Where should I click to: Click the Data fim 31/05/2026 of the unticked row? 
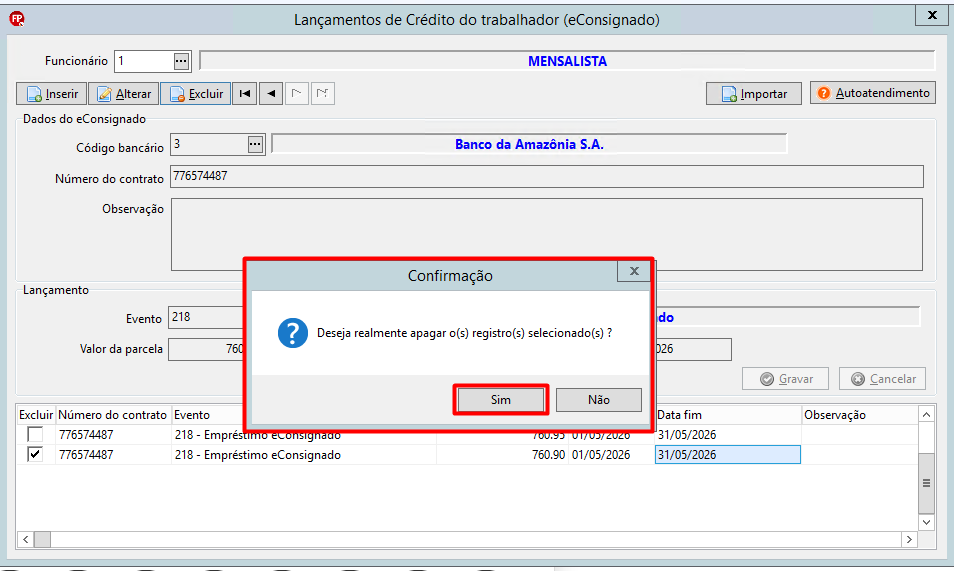[x=687, y=435]
